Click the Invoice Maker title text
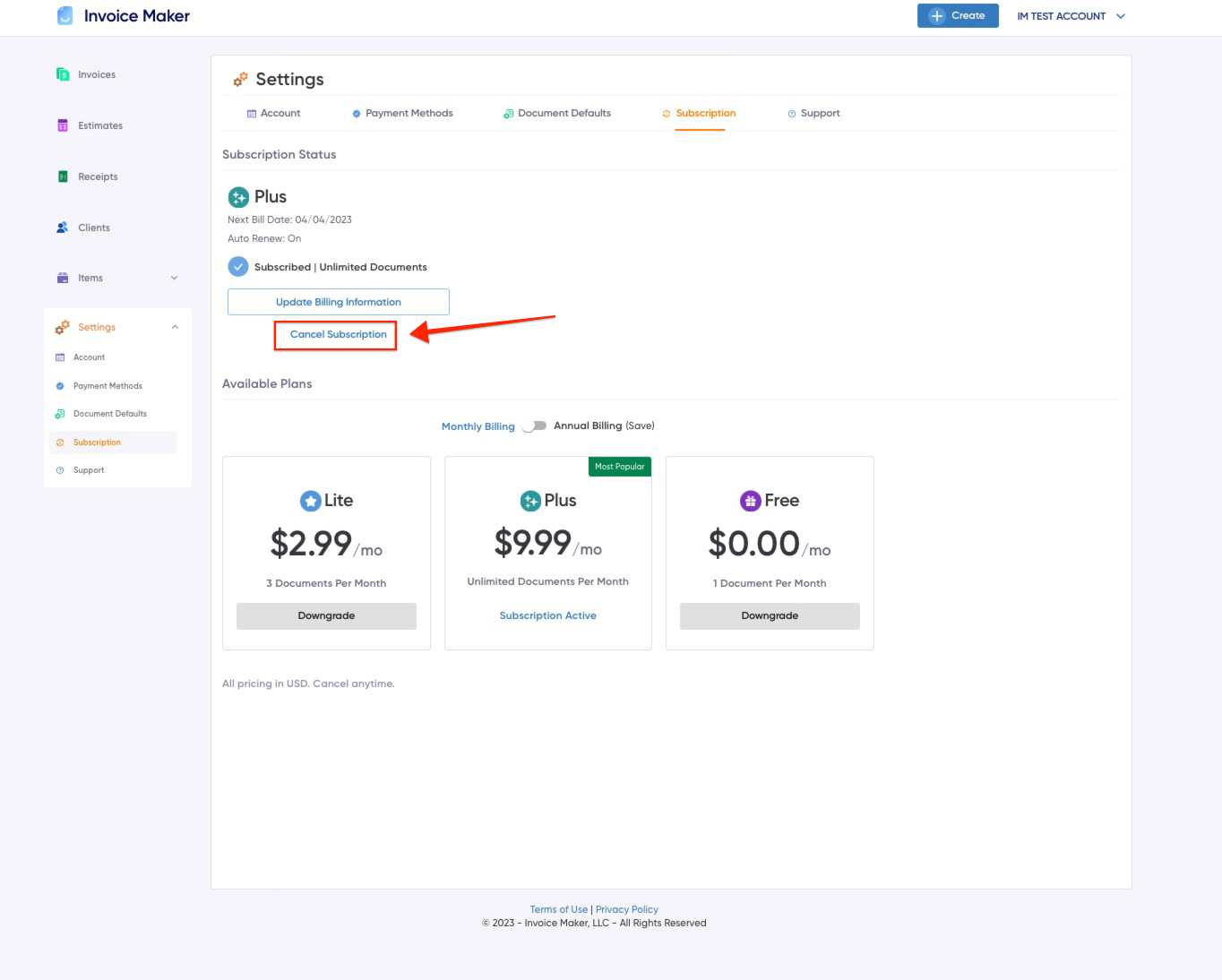This screenshot has width=1222, height=980. 137,16
